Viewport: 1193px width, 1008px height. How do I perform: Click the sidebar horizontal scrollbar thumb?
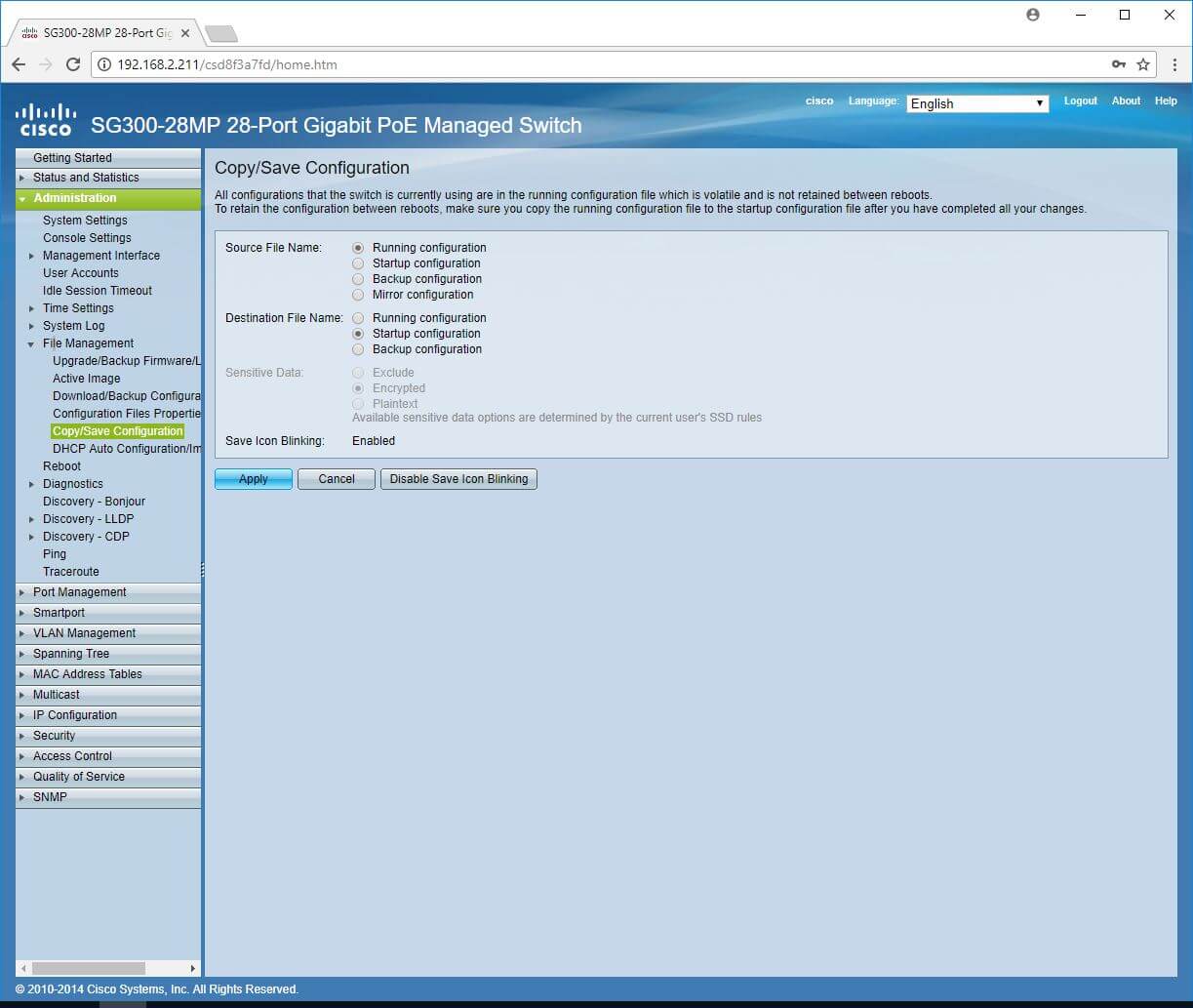click(x=89, y=968)
